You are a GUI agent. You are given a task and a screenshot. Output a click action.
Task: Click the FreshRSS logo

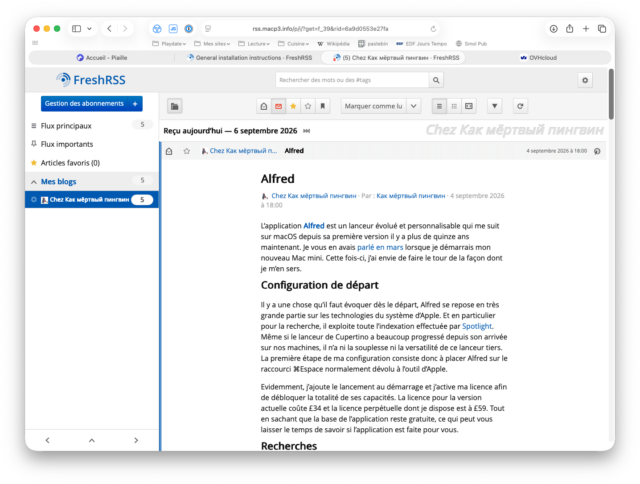click(x=91, y=80)
